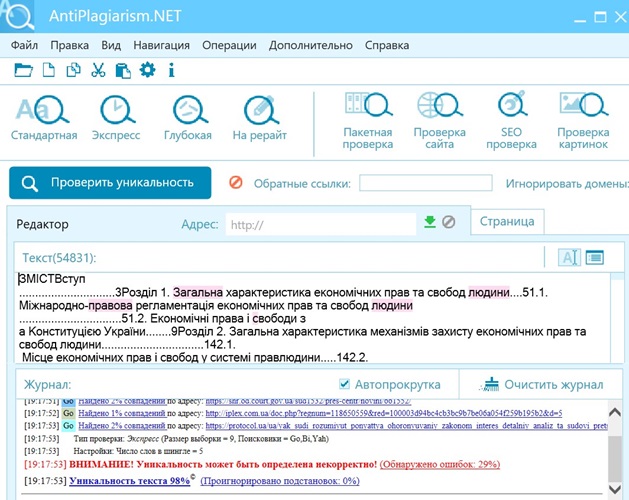
Task: Open Обнаружено ошибок: 29% link
Action: click(x=440, y=464)
